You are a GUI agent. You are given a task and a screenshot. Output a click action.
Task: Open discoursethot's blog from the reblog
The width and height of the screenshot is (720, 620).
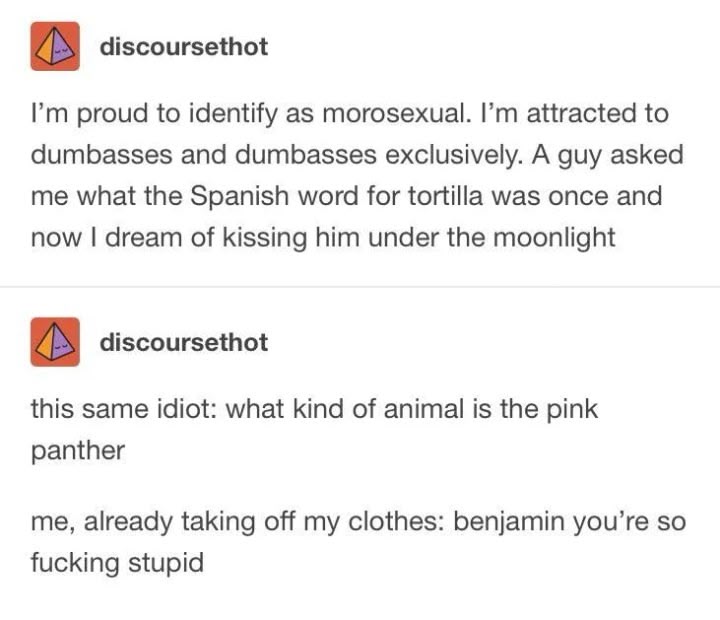pyautogui.click(x=184, y=343)
